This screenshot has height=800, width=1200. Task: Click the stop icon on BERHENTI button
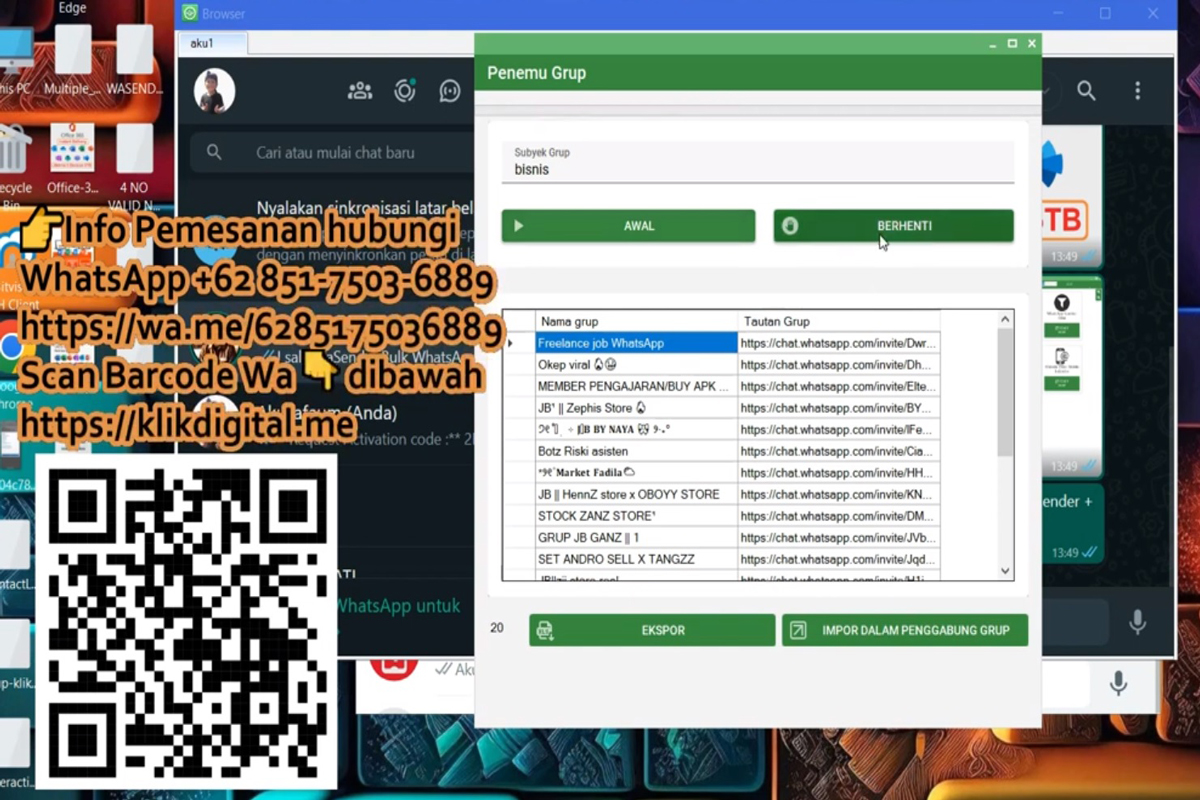point(790,226)
